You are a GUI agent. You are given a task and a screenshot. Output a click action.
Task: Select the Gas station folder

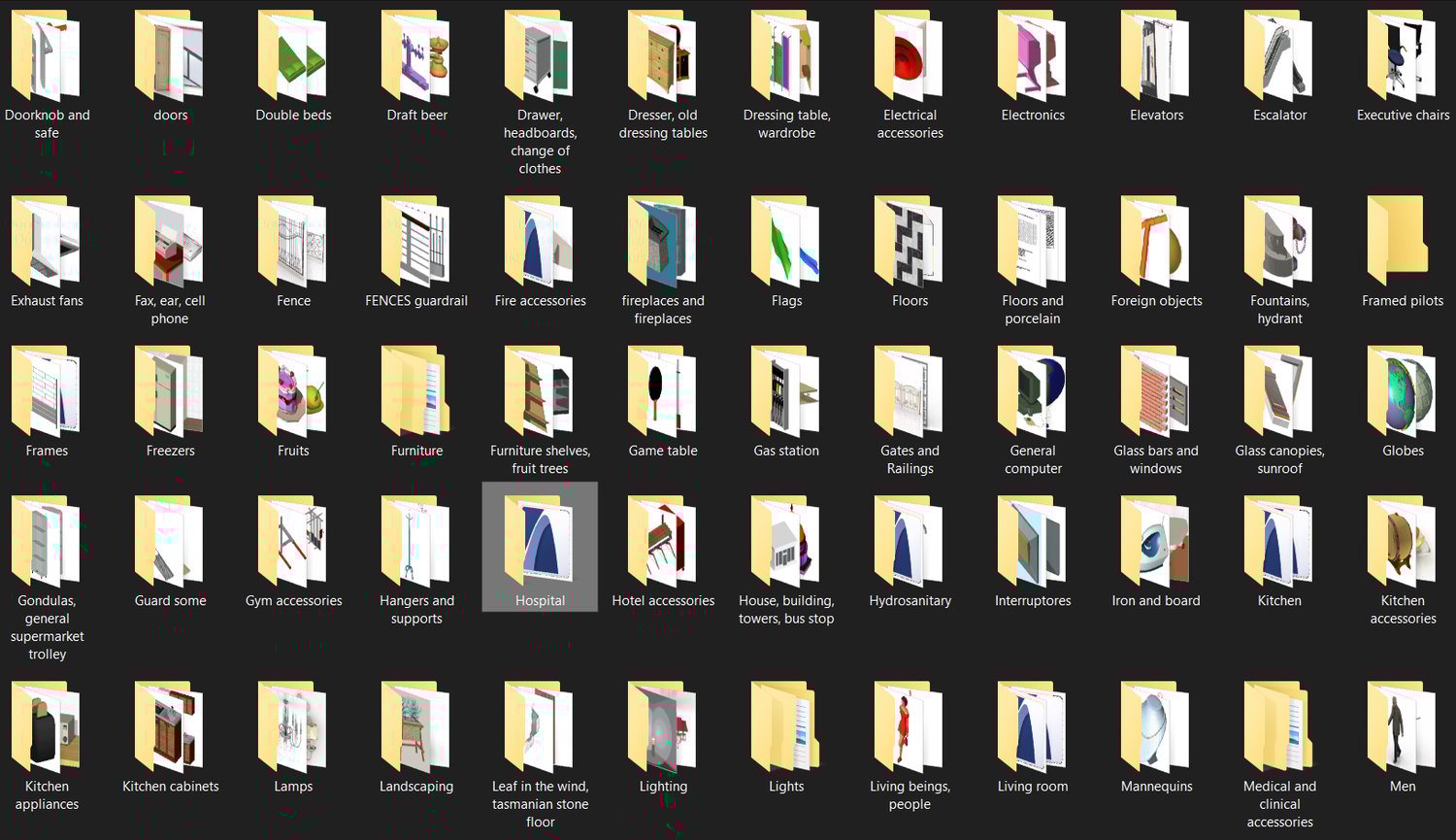point(786,391)
